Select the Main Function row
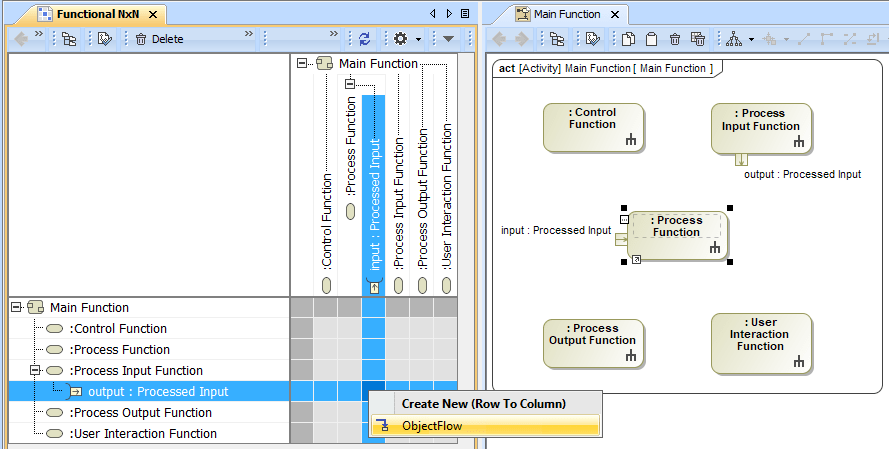 pyautogui.click(x=89, y=308)
